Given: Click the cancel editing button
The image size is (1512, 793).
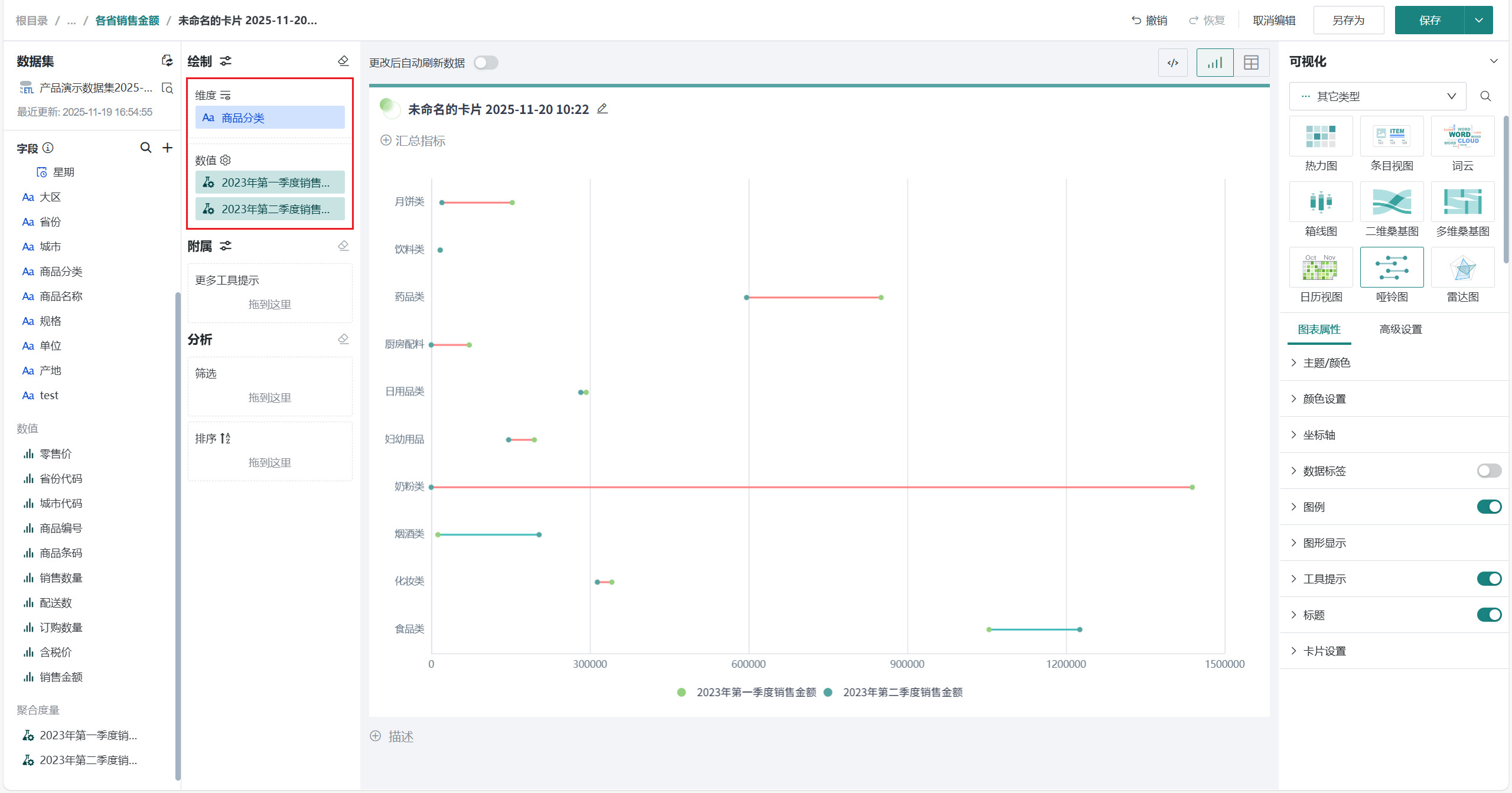Looking at the screenshot, I should tap(1274, 20).
